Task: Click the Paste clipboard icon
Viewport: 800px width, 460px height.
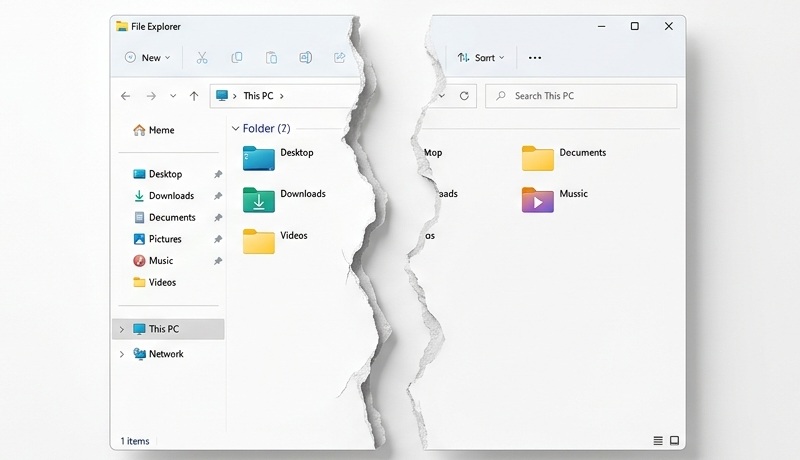Action: (271, 58)
